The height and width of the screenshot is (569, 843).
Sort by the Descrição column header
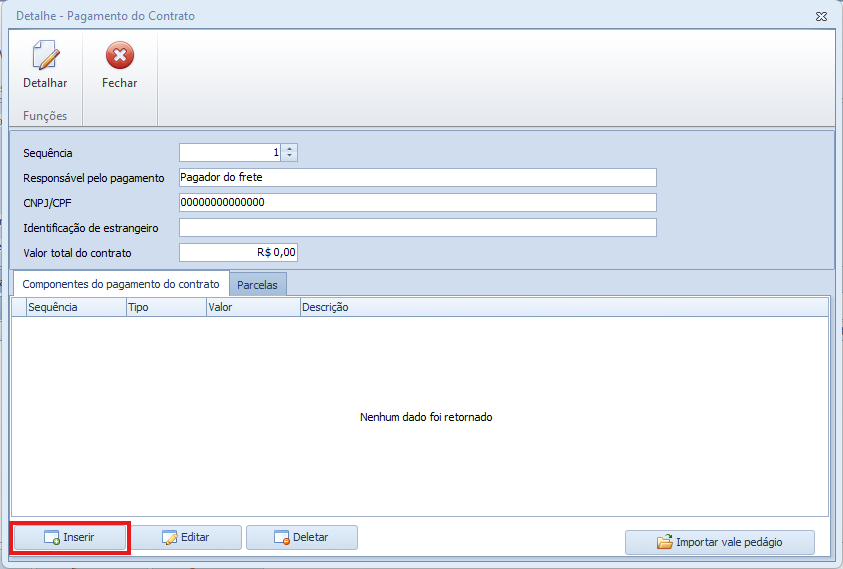[560, 307]
